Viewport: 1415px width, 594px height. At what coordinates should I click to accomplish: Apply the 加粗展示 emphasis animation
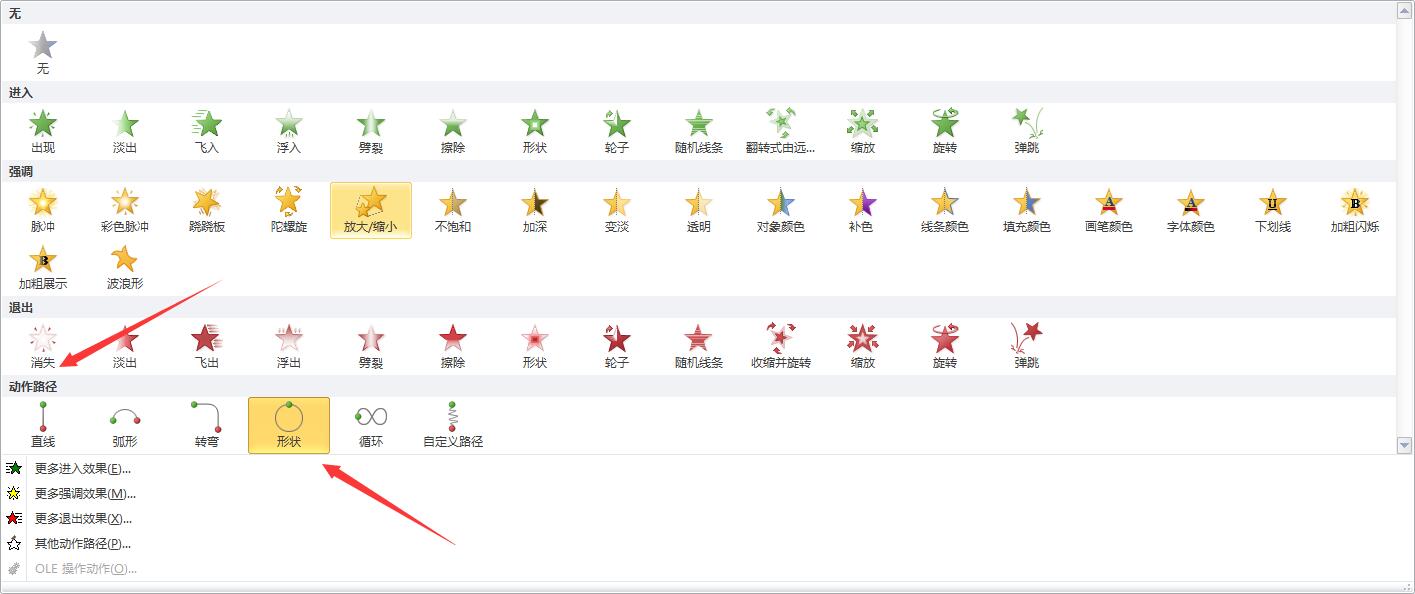point(43,267)
